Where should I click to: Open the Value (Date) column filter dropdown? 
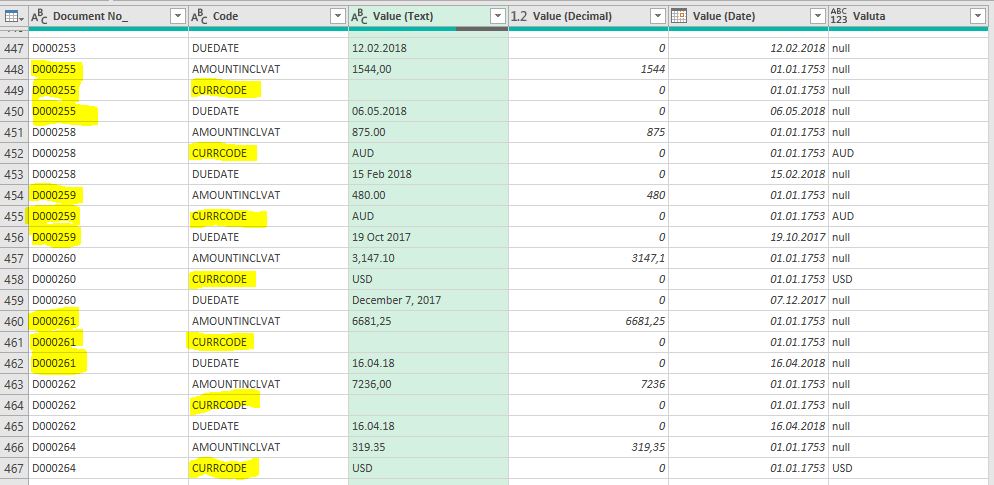pos(818,16)
